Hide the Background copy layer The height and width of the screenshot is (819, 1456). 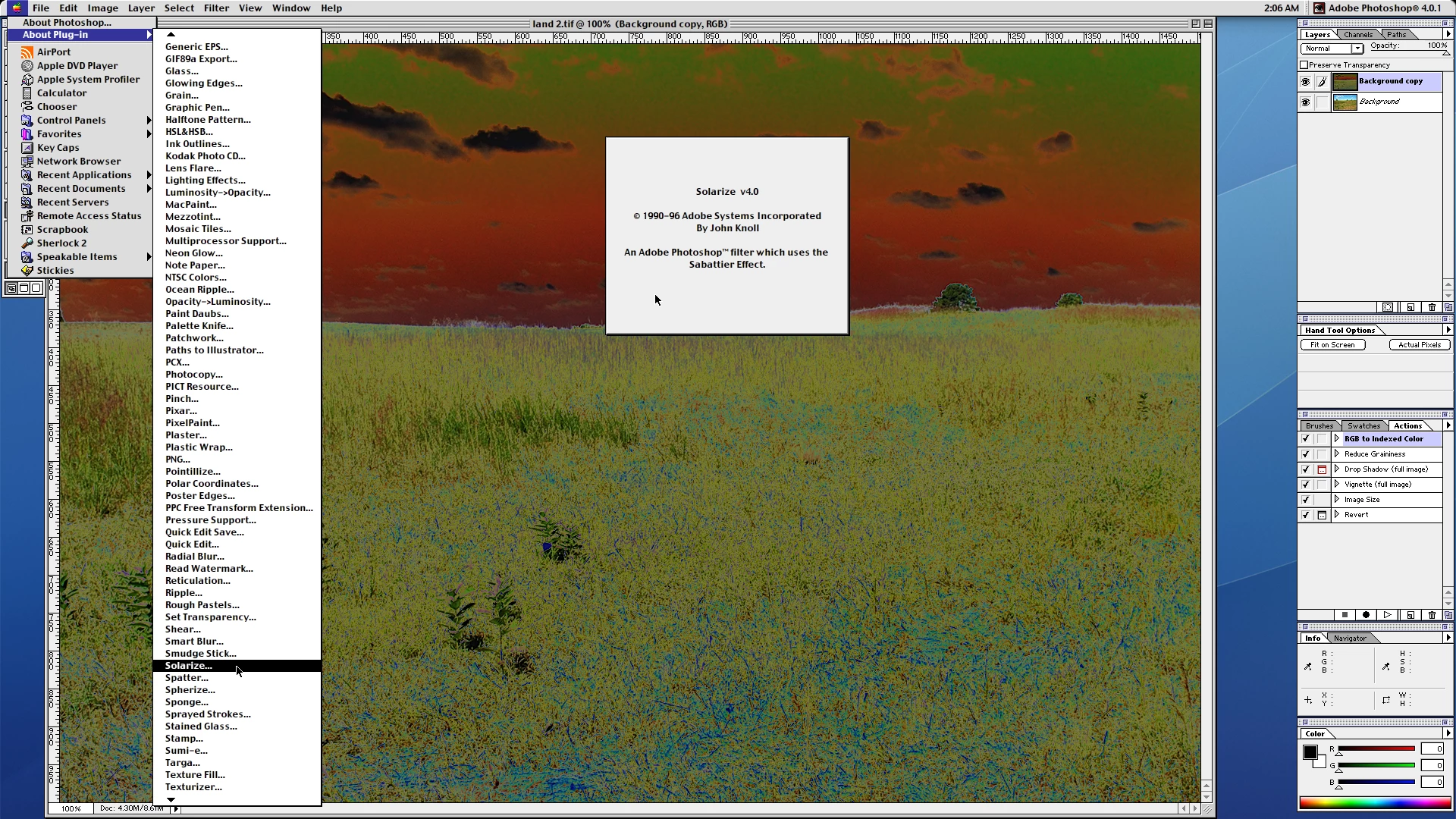tap(1305, 82)
